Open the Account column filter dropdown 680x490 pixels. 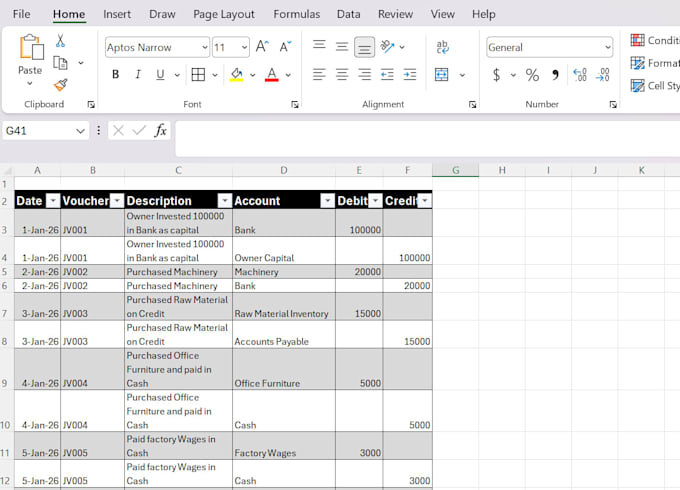click(x=328, y=201)
